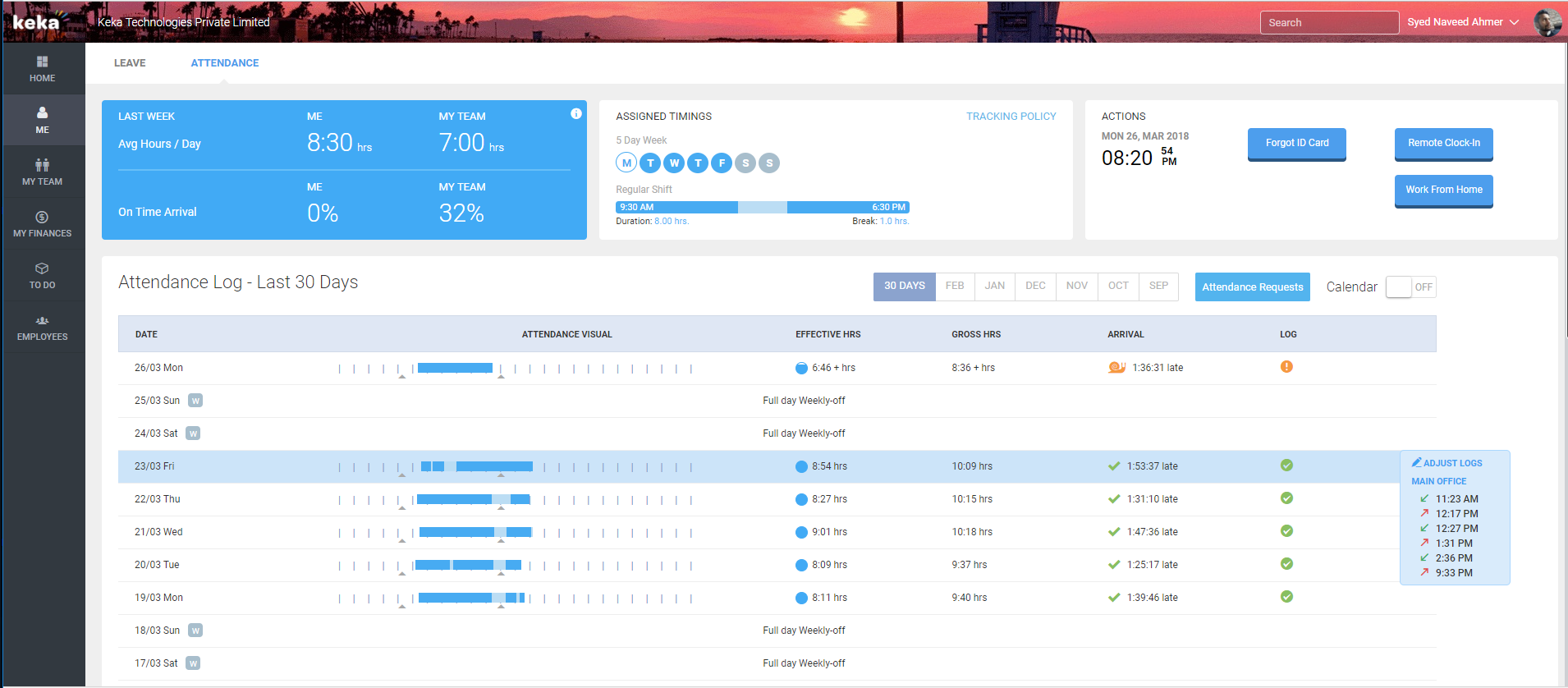Click the W weekly-off badge for 18/03 Sun
This screenshot has height=688, width=1568.
pyautogui.click(x=195, y=631)
